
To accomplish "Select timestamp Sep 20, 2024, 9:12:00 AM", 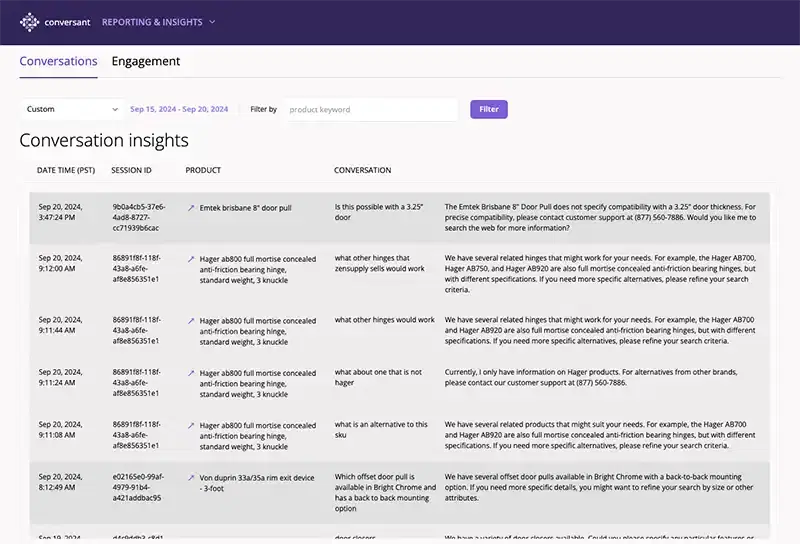I will click(x=60, y=263).
